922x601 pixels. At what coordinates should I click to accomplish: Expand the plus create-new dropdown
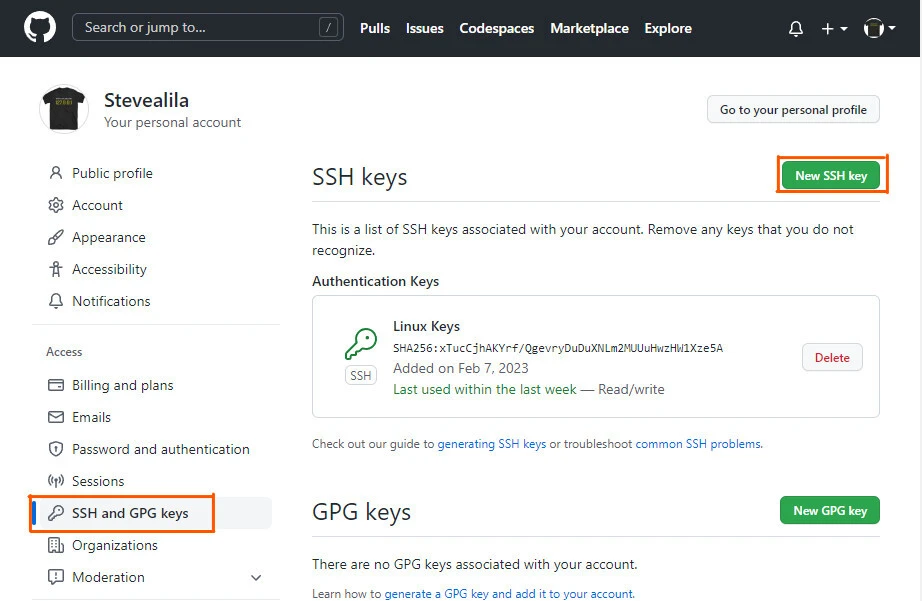click(834, 29)
